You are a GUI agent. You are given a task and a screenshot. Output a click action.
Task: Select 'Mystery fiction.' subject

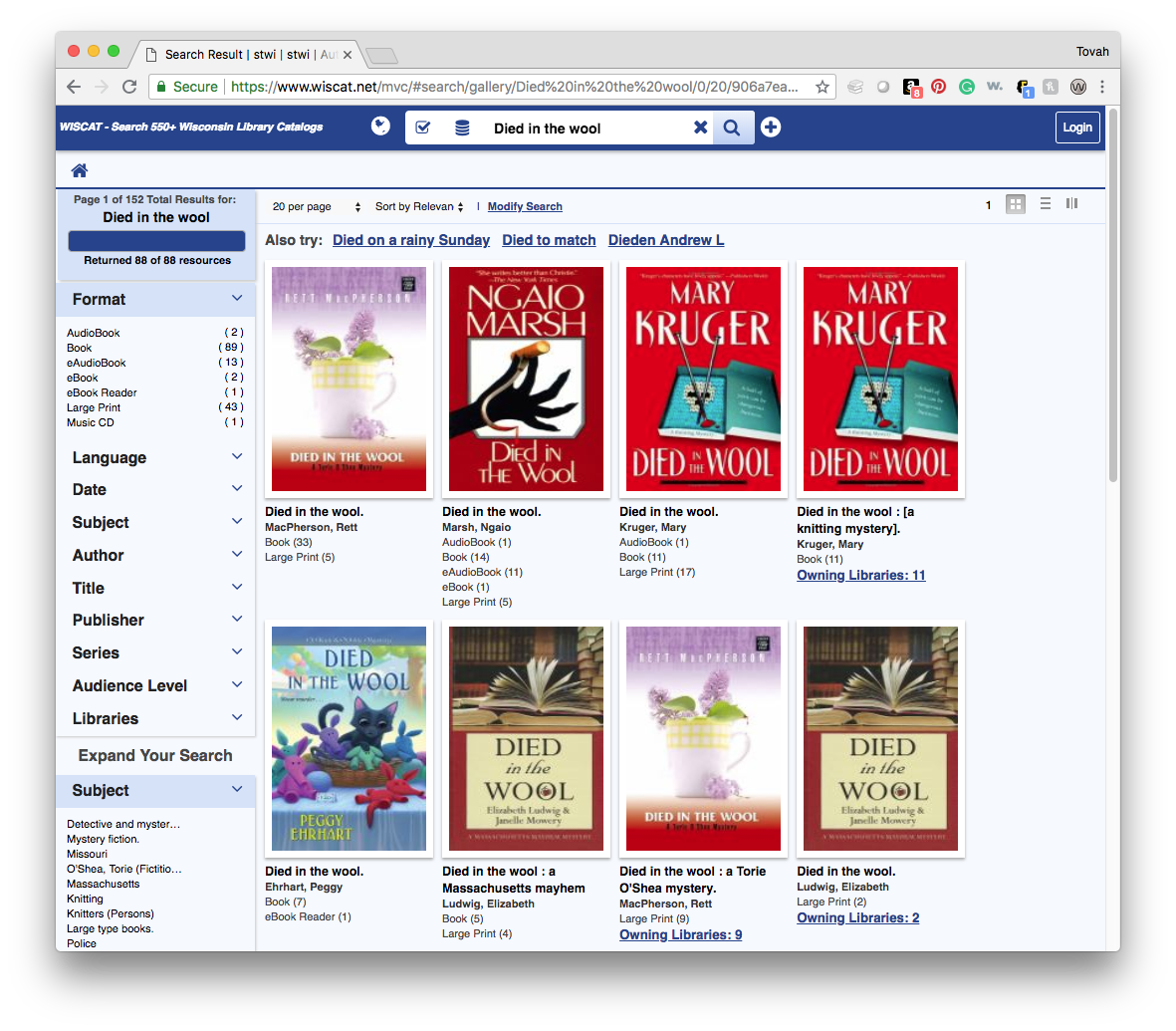coord(103,839)
